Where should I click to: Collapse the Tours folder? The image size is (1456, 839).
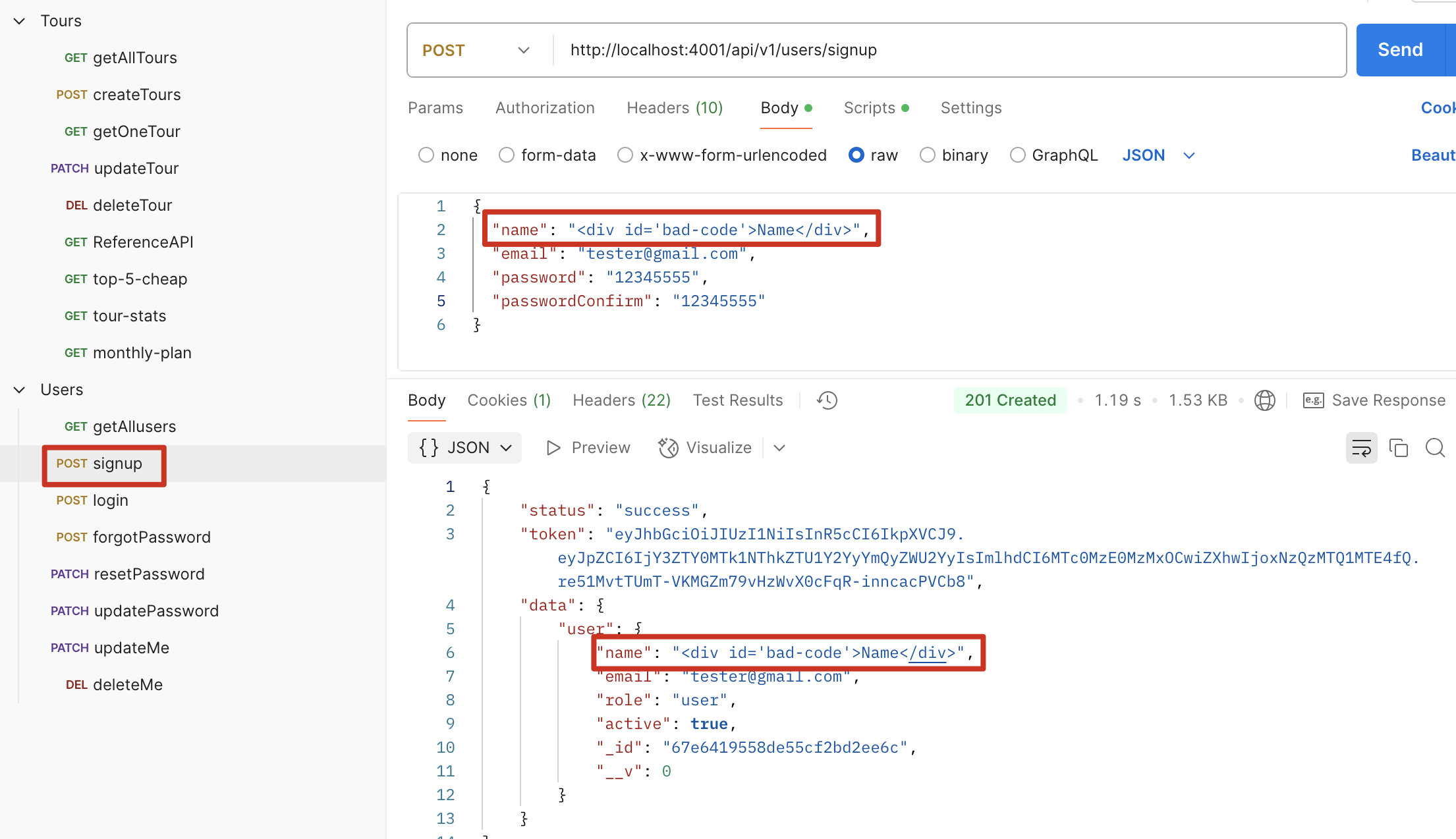pos(20,21)
